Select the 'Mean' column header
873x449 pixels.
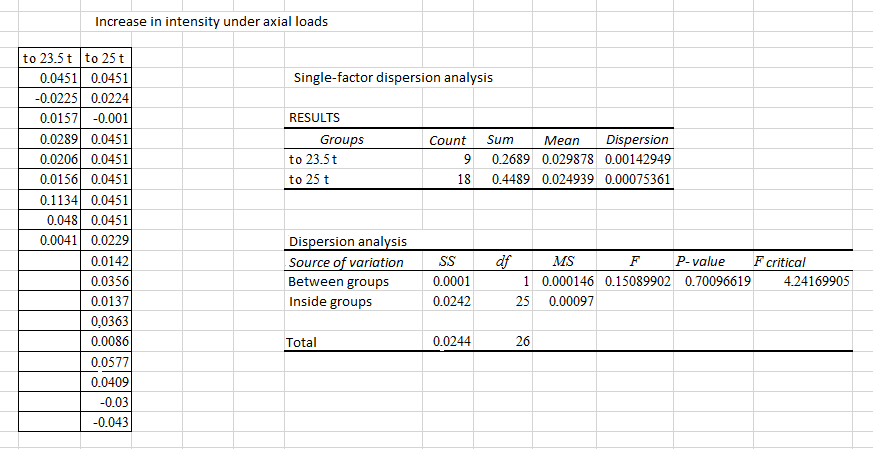pos(562,140)
